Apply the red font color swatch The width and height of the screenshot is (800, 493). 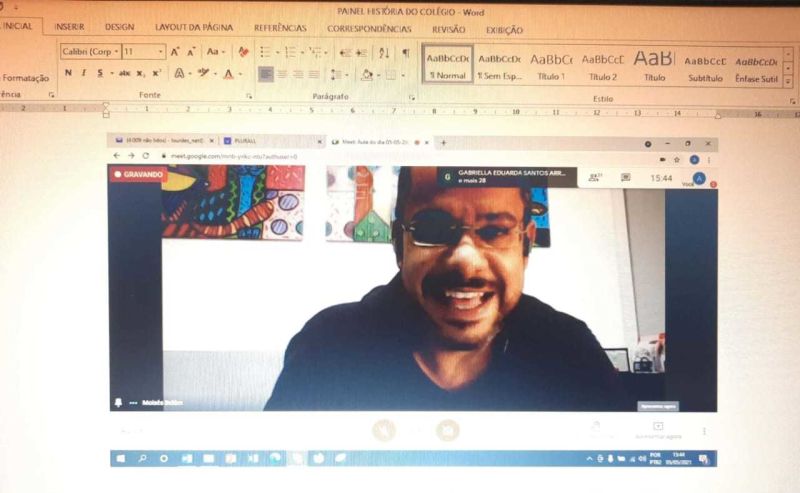click(229, 74)
